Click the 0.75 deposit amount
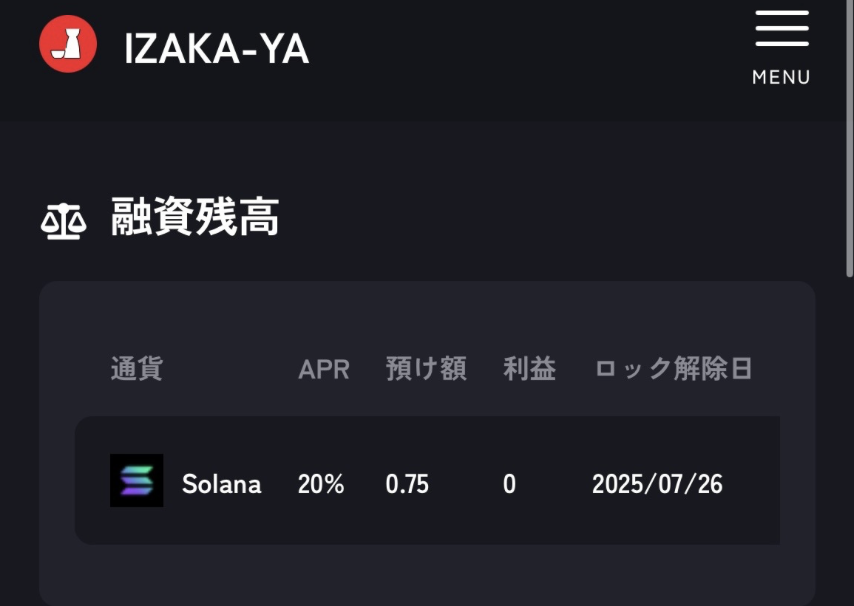The width and height of the screenshot is (854, 606). [407, 484]
